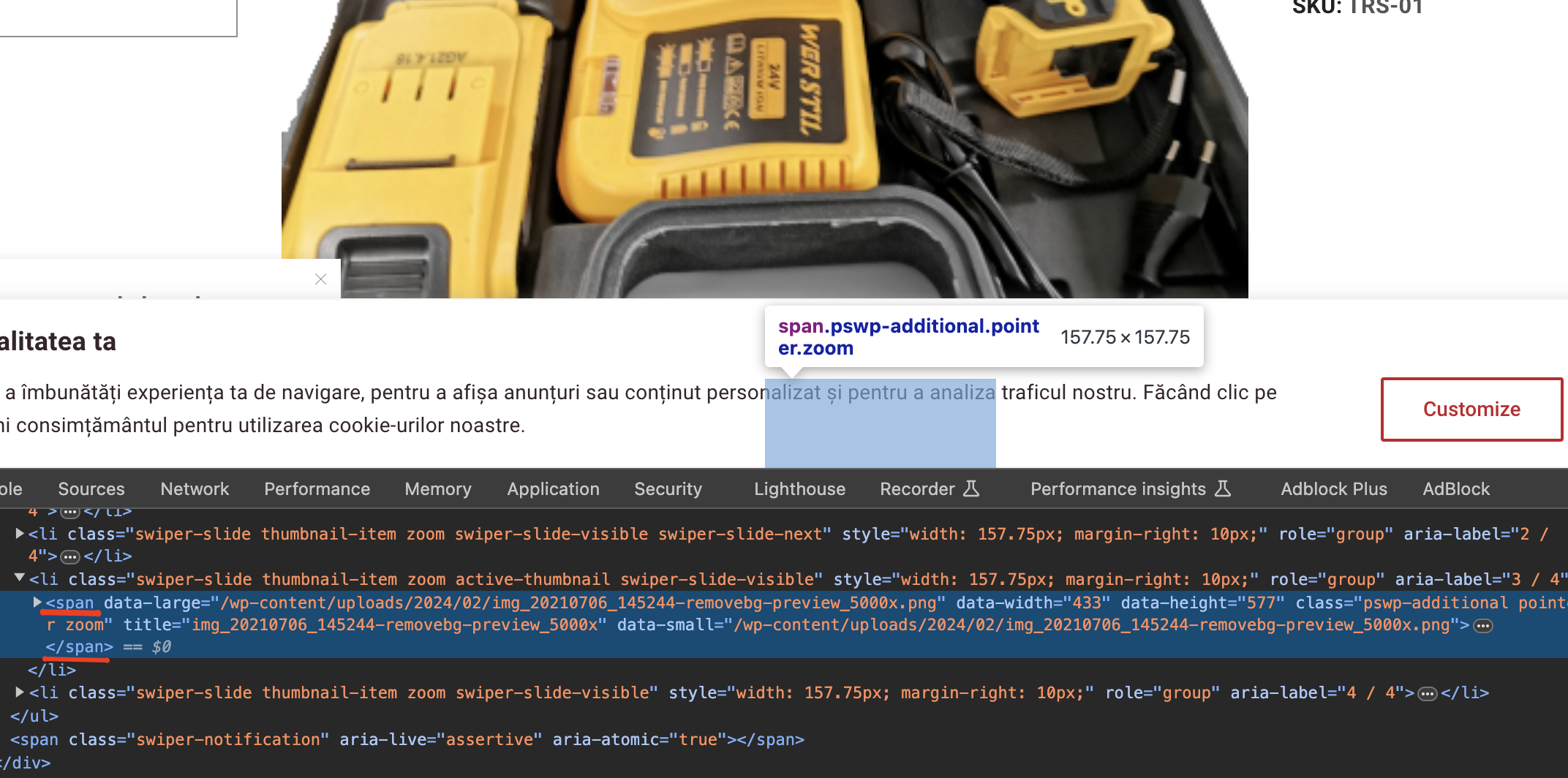
Task: Switch to the Lighthouse tab
Action: 799,489
